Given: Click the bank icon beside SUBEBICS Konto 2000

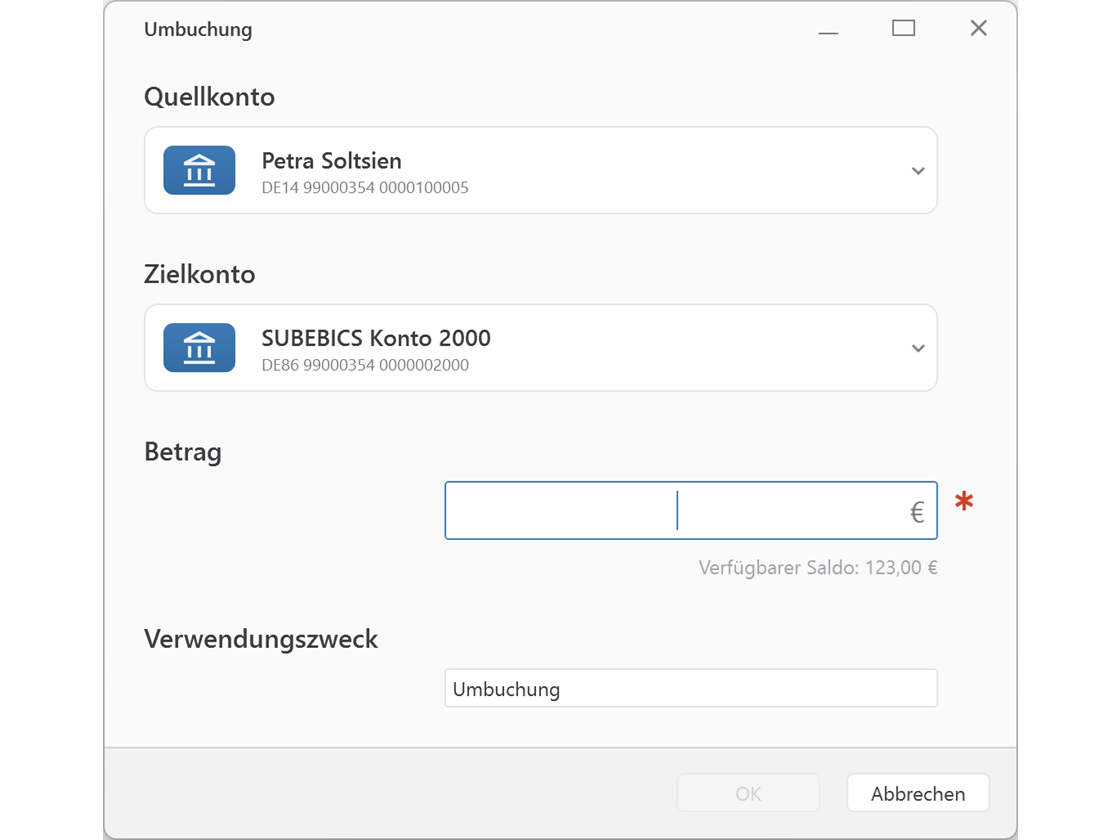Looking at the screenshot, I should (x=199, y=347).
